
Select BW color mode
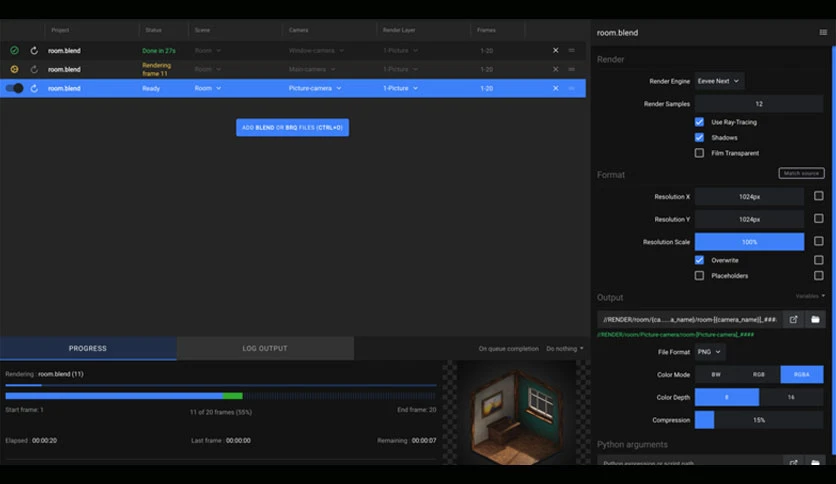click(716, 374)
